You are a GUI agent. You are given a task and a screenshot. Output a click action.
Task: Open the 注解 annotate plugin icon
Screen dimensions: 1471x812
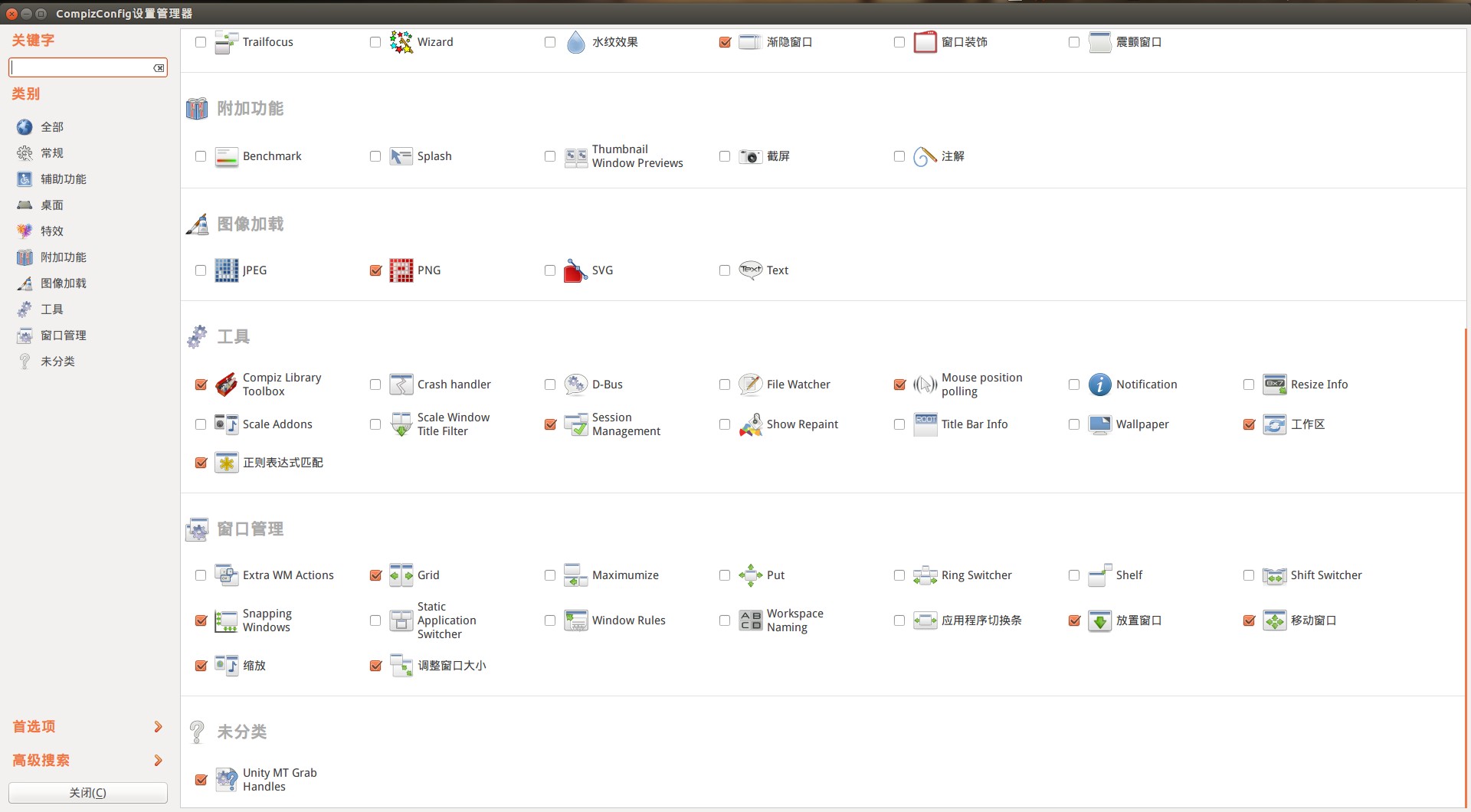click(926, 156)
